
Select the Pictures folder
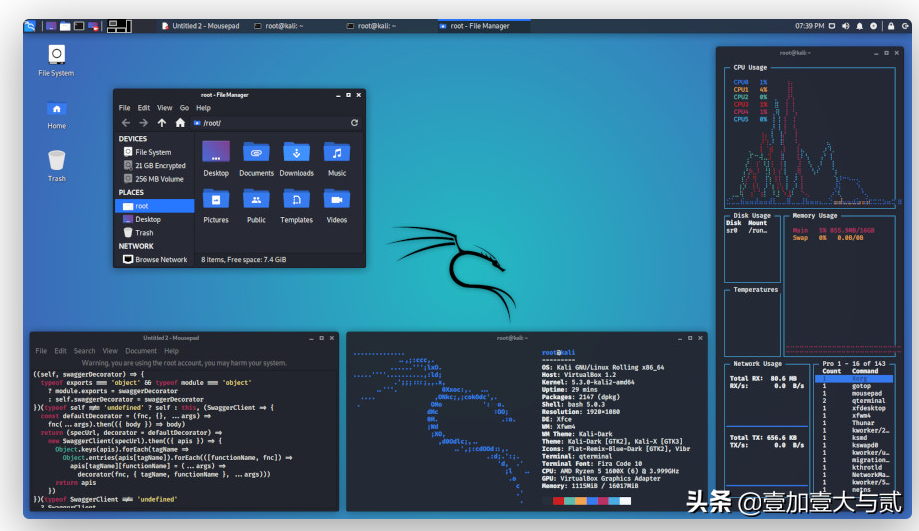point(216,204)
